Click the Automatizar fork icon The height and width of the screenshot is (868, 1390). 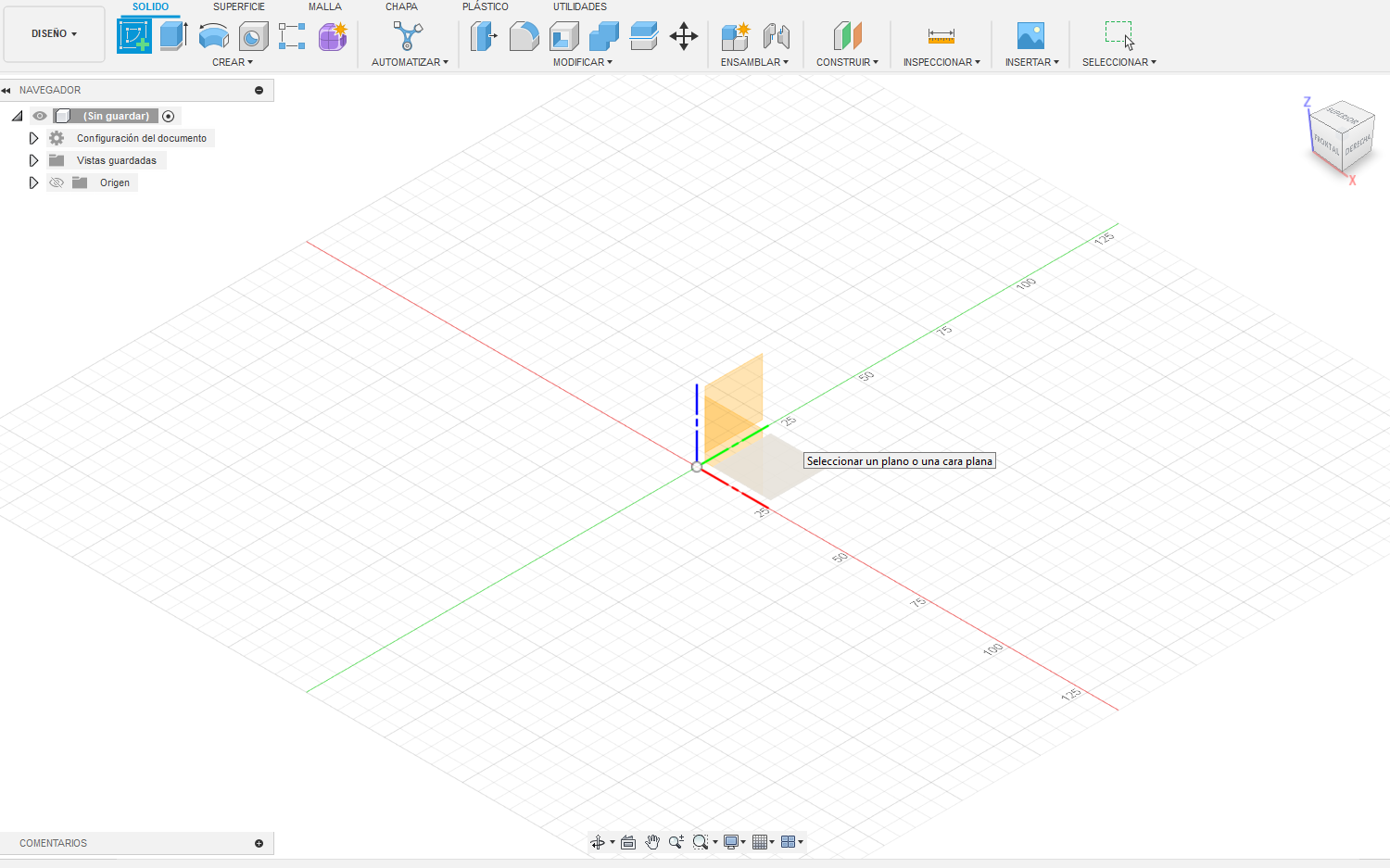(408, 36)
